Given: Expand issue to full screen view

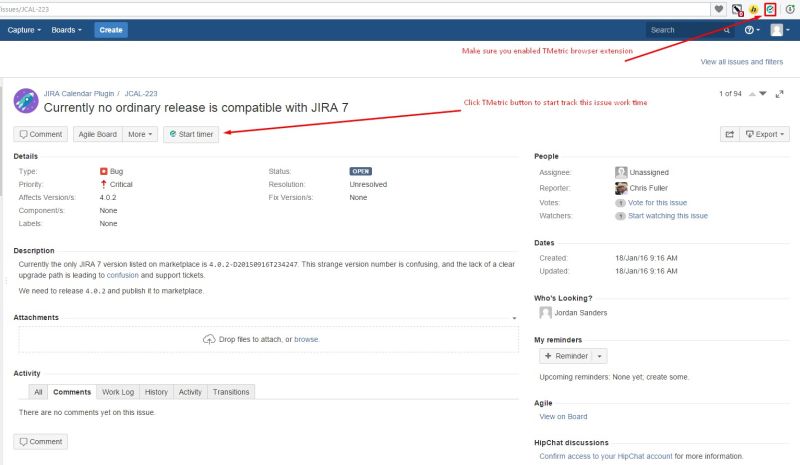Looking at the screenshot, I should pos(779,94).
